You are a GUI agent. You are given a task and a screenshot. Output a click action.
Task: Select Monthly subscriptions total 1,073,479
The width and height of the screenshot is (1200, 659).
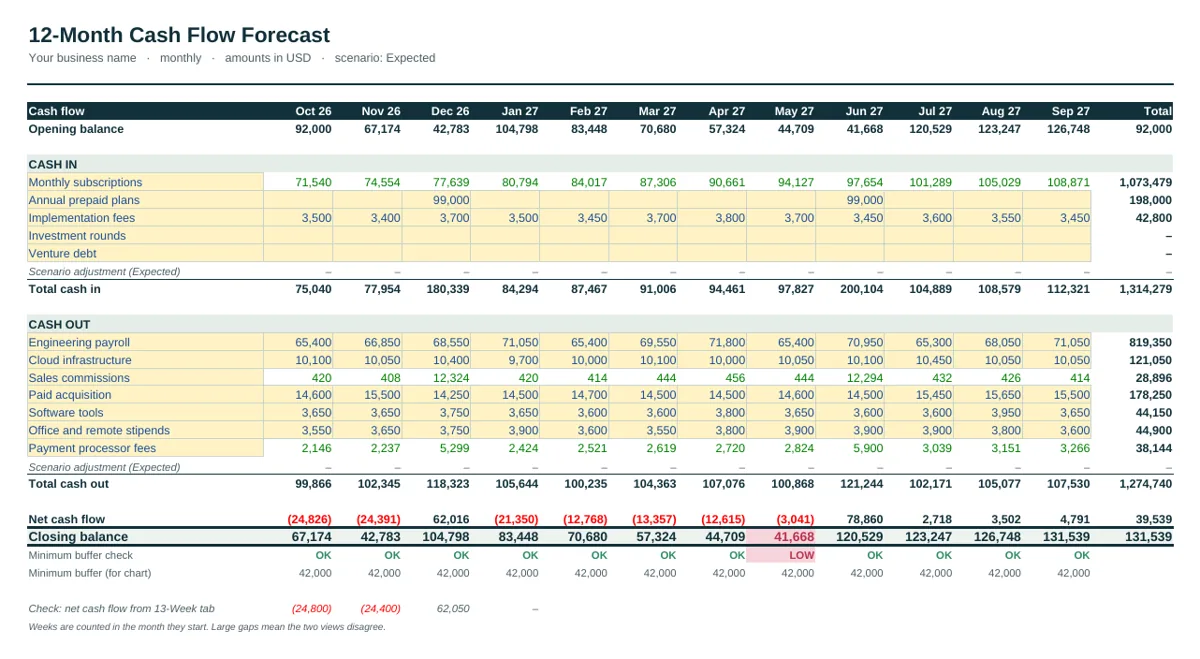pos(1146,182)
